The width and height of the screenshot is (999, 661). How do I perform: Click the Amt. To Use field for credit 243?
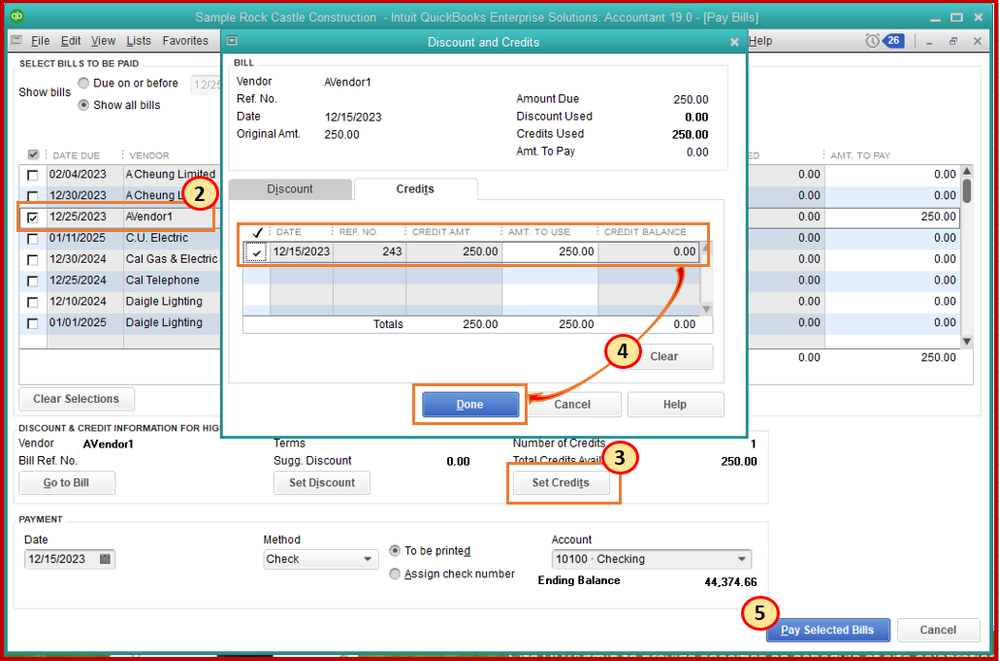click(x=549, y=252)
